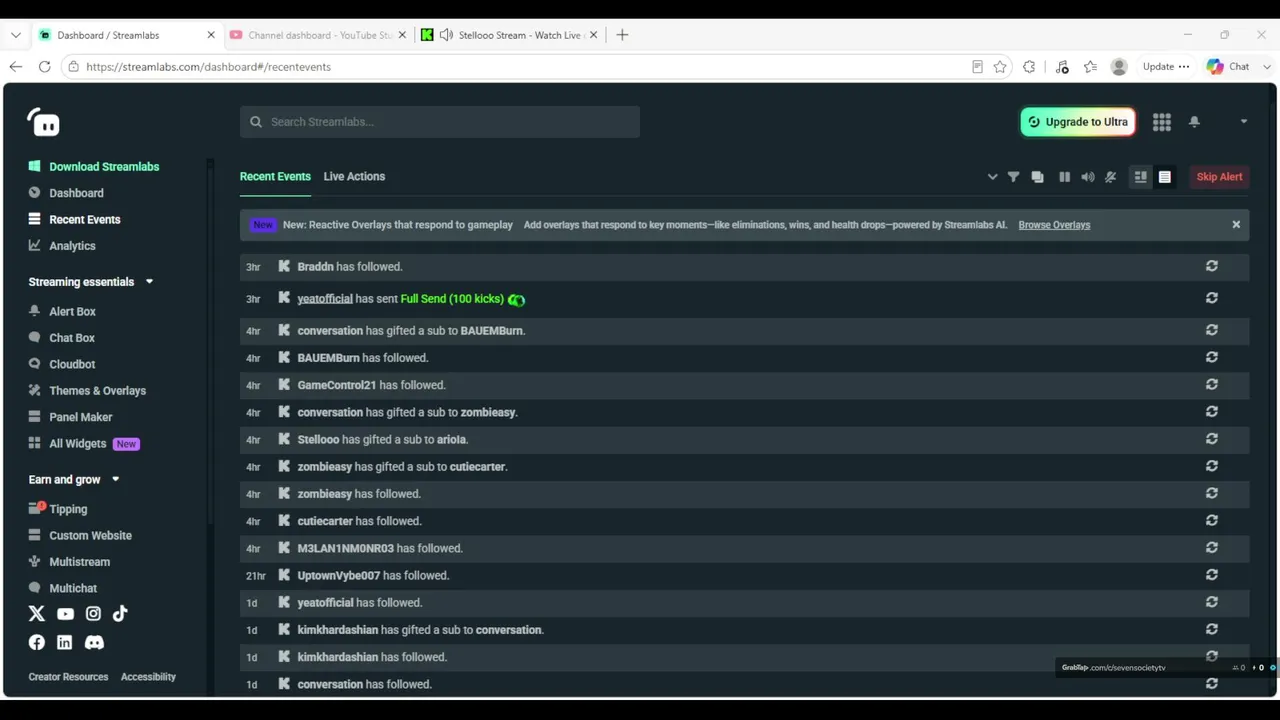Open Multistream in the sidebar
The width and height of the screenshot is (1280, 720).
coord(79,562)
